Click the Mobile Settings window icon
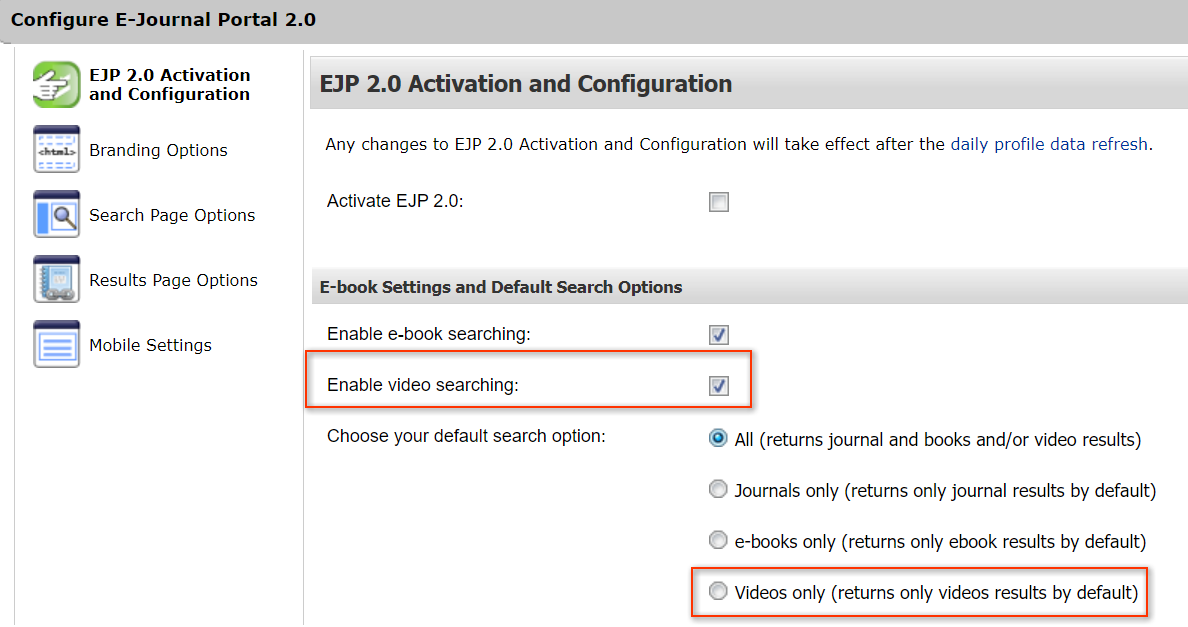The image size is (1188, 627). click(56, 345)
